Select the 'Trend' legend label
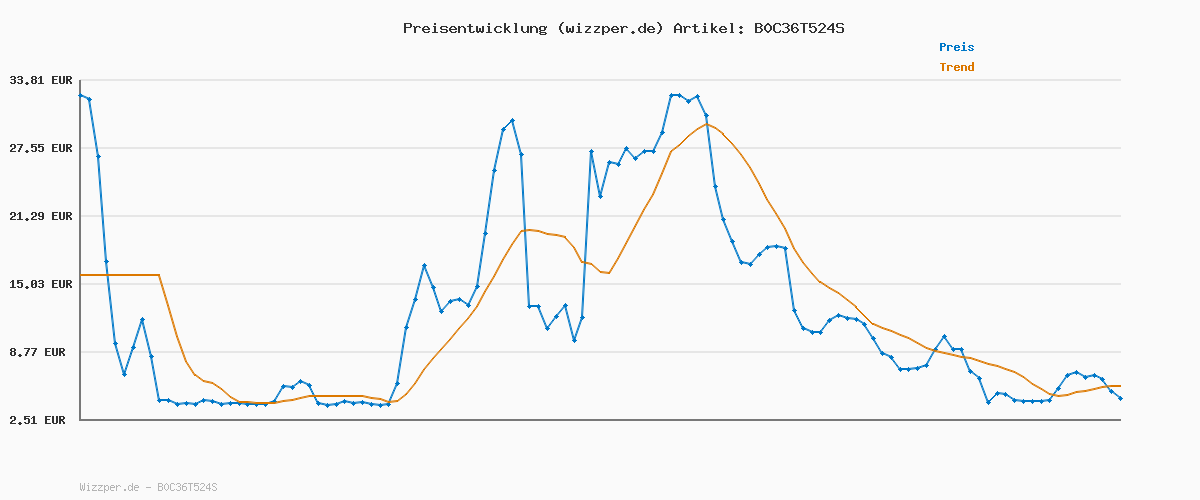The height and width of the screenshot is (500, 1200). 956,67
